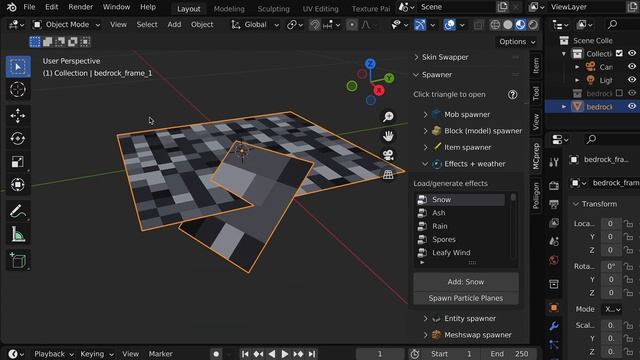Toggle X-ray mode
640x360 pixels.
(478, 25)
